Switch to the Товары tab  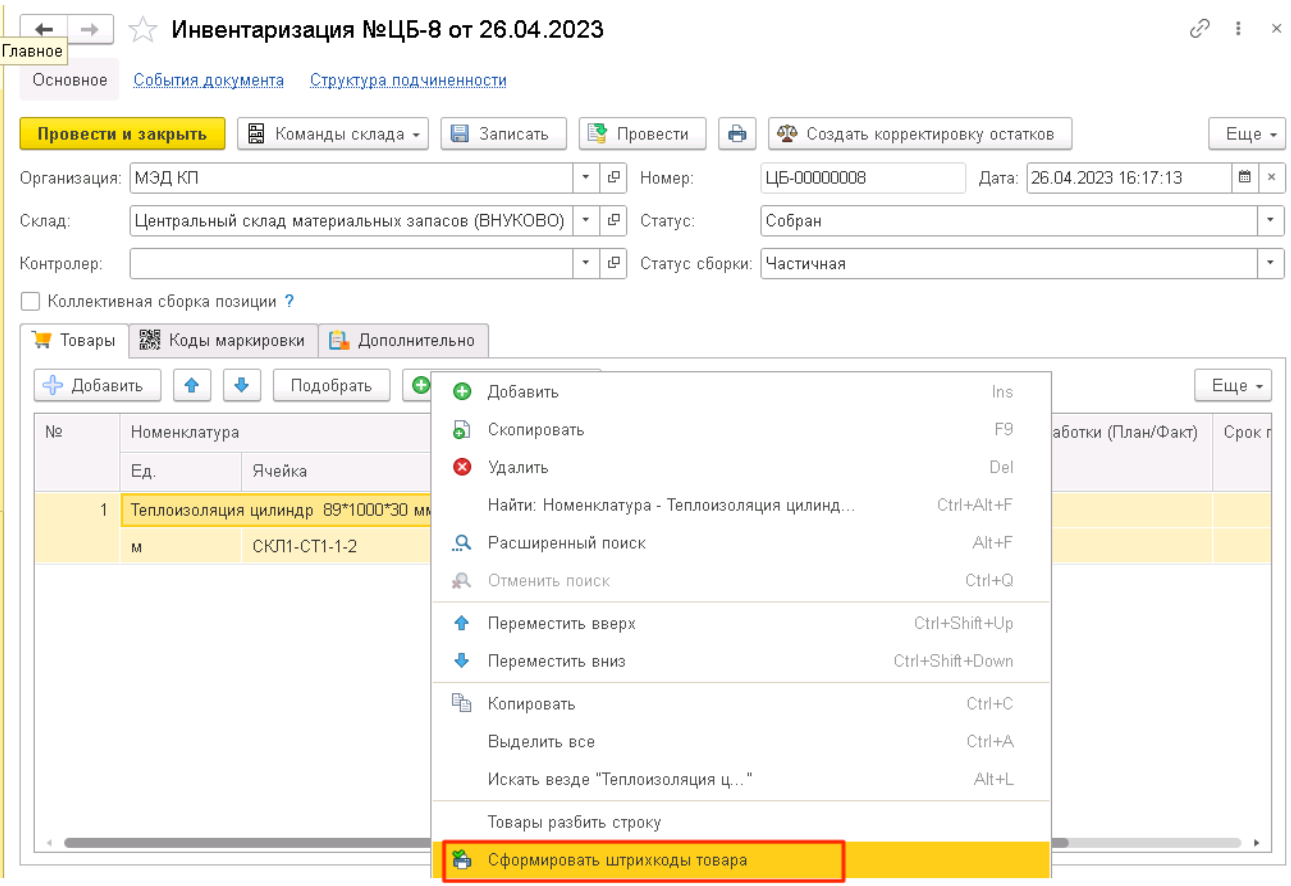(x=74, y=340)
